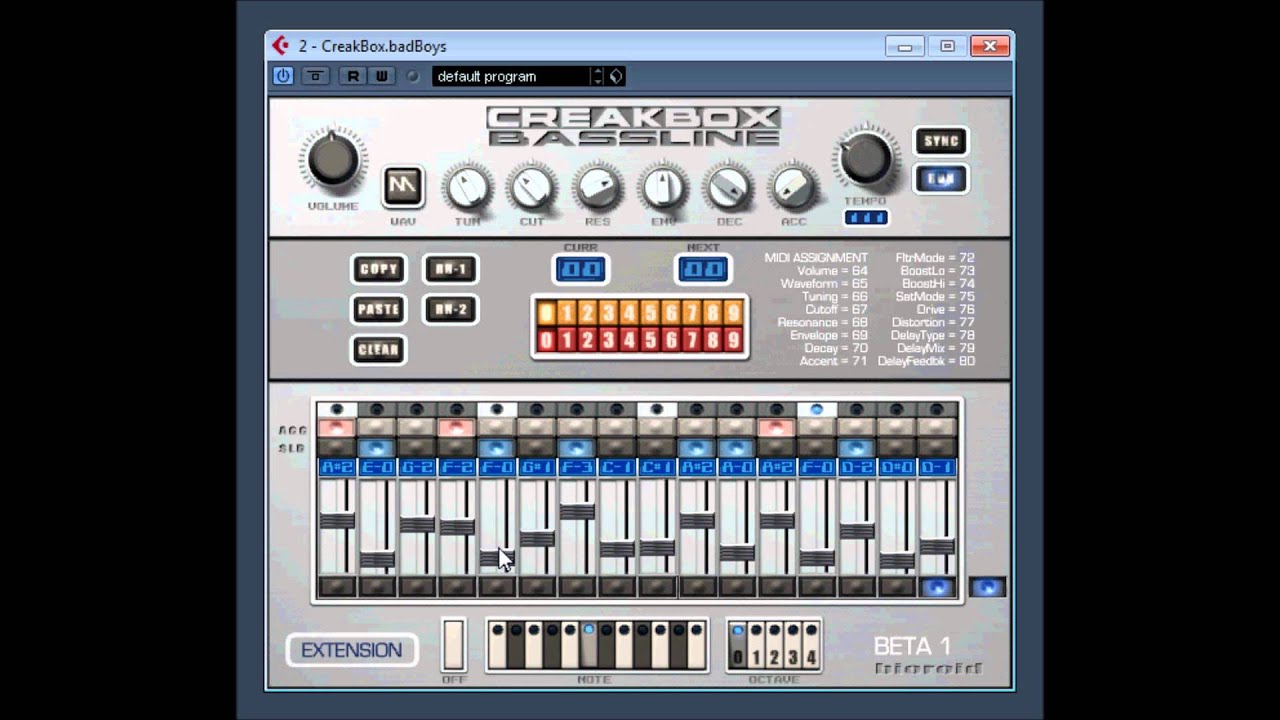Select octave 4 on OCTAVE selector

[x=811, y=645]
